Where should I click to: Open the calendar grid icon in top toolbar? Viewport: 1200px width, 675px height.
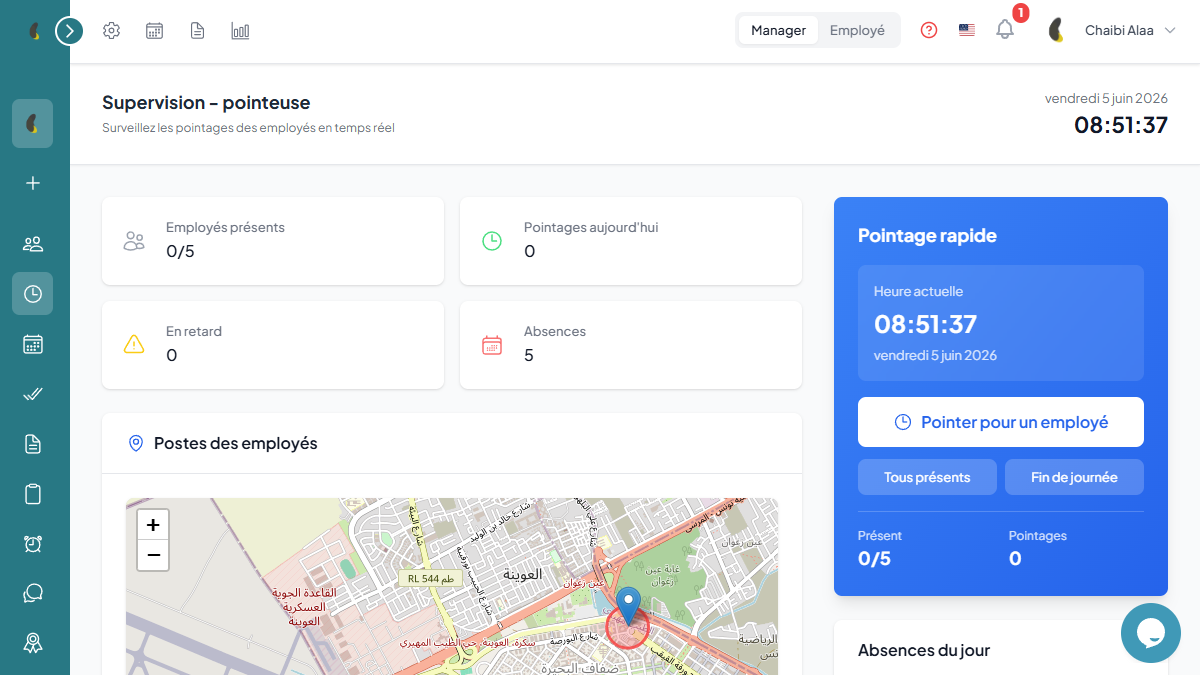click(x=155, y=31)
